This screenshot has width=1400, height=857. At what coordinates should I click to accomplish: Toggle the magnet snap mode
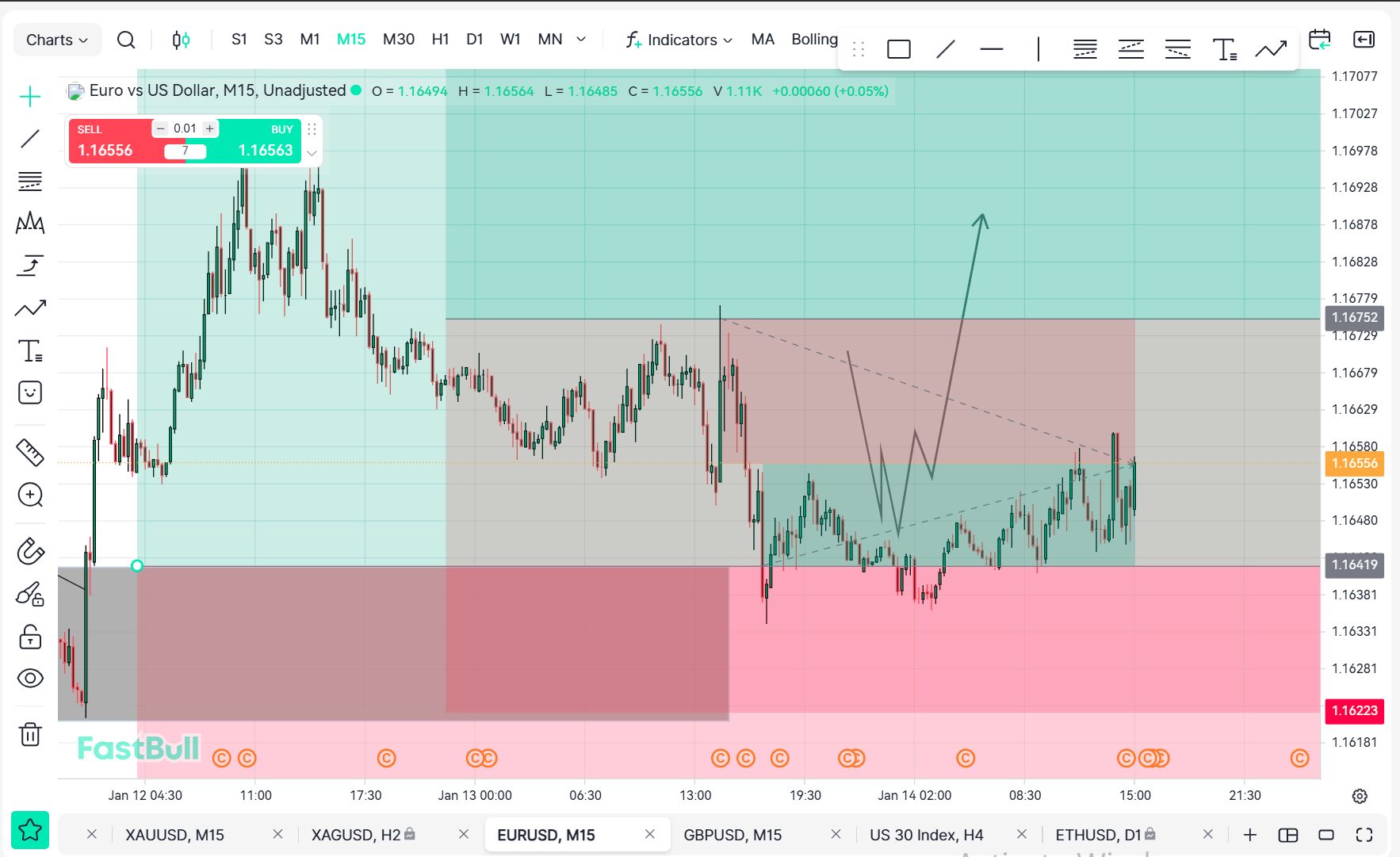click(30, 551)
